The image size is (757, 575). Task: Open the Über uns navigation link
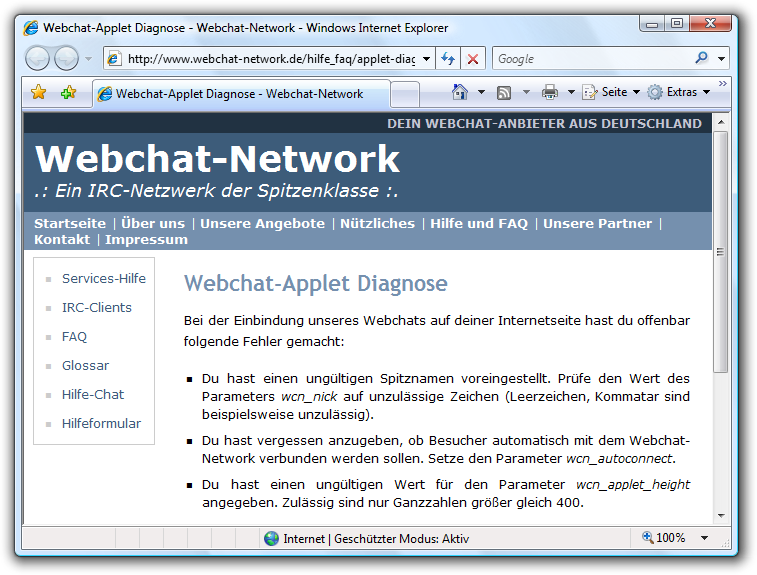coord(153,224)
